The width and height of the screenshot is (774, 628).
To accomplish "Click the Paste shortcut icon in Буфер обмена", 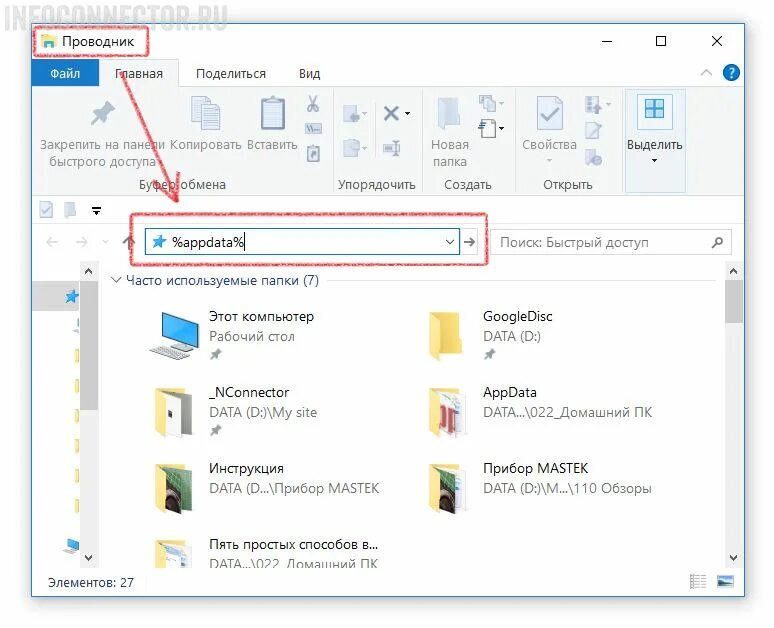I will coord(313,153).
